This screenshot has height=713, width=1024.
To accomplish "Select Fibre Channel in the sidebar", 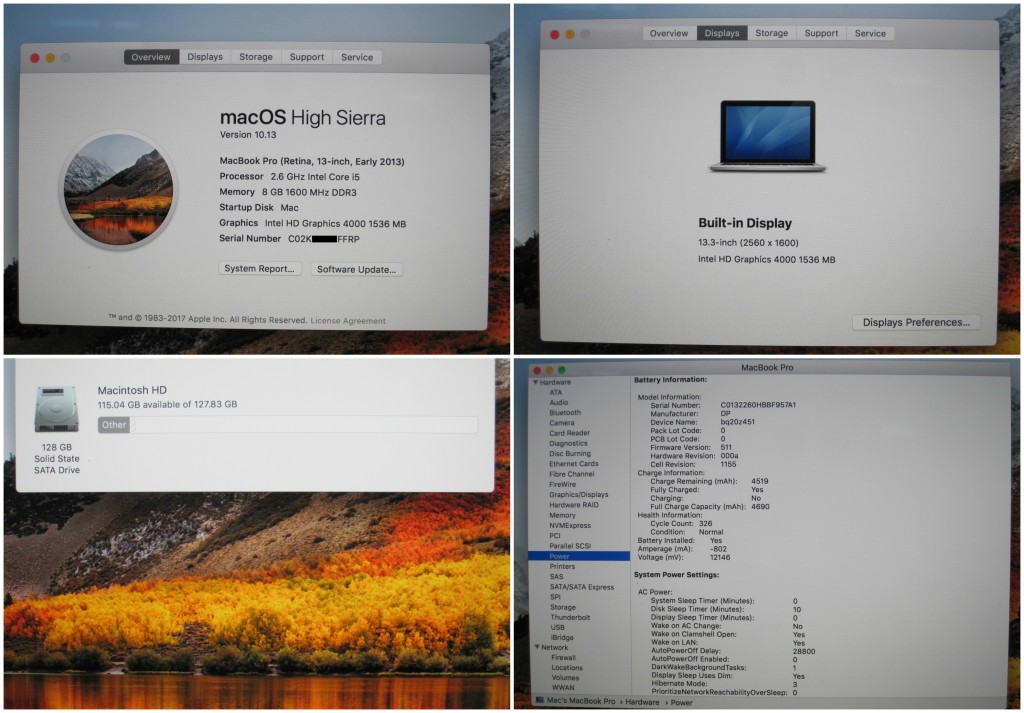I will (x=571, y=474).
